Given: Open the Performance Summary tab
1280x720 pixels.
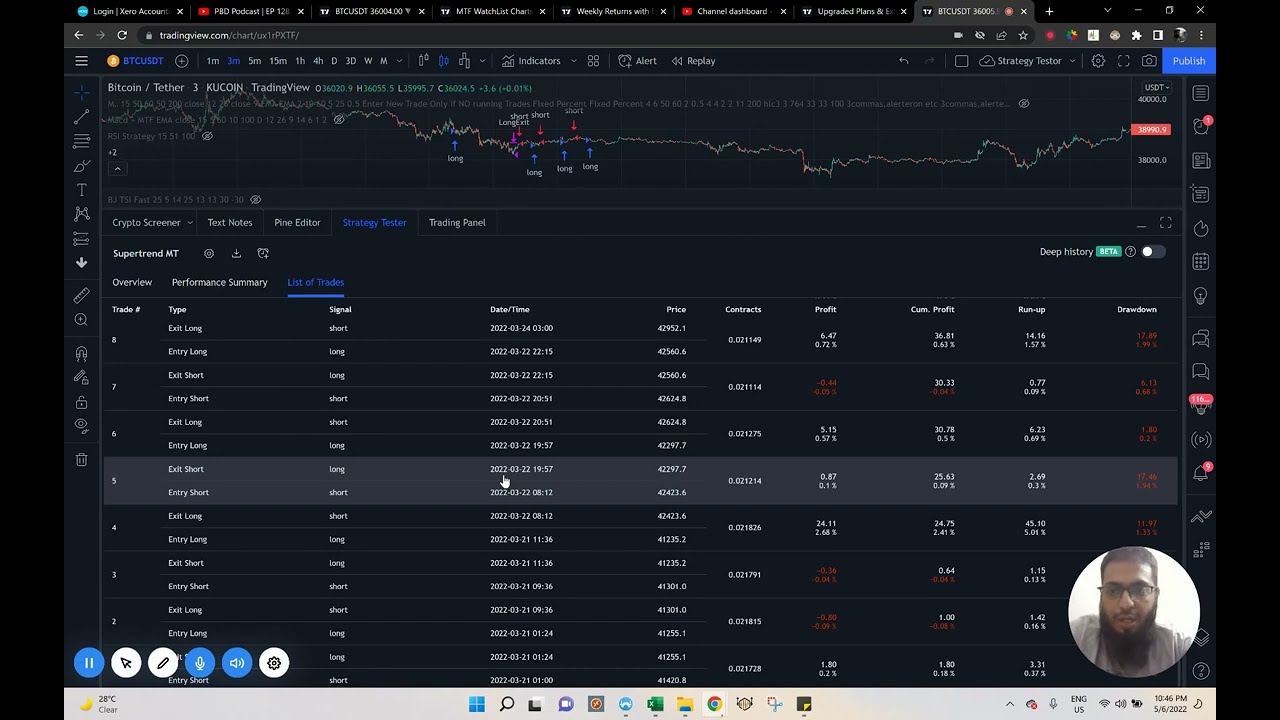Looking at the screenshot, I should [219, 283].
